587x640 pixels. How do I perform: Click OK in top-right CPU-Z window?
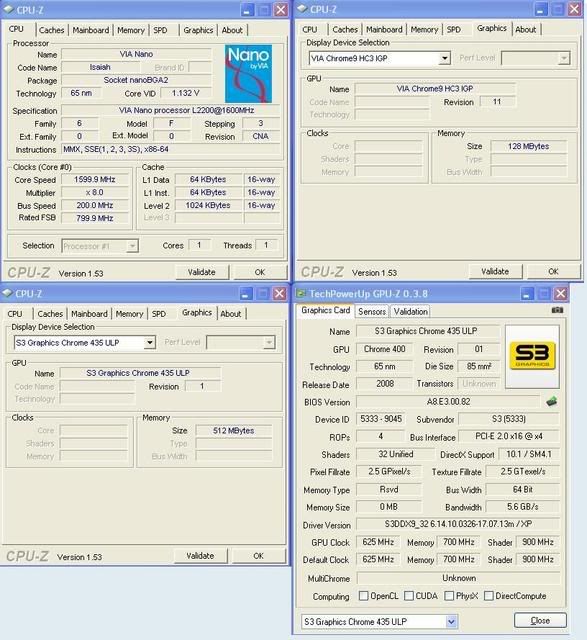click(x=553, y=271)
